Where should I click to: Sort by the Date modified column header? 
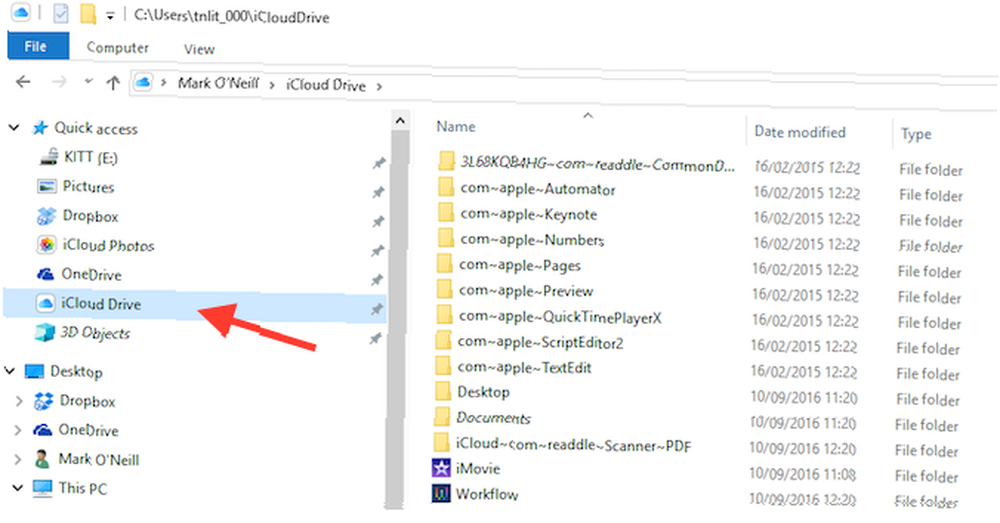point(800,131)
